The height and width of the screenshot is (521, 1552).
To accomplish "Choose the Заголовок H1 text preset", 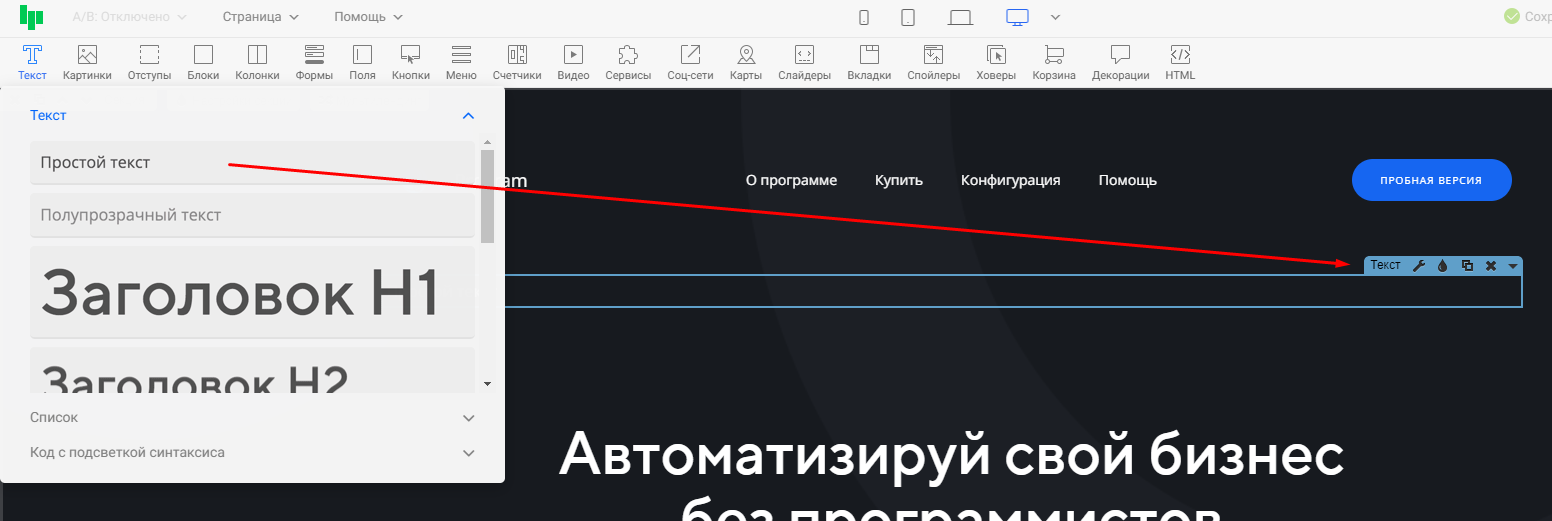I will pyautogui.click(x=252, y=293).
